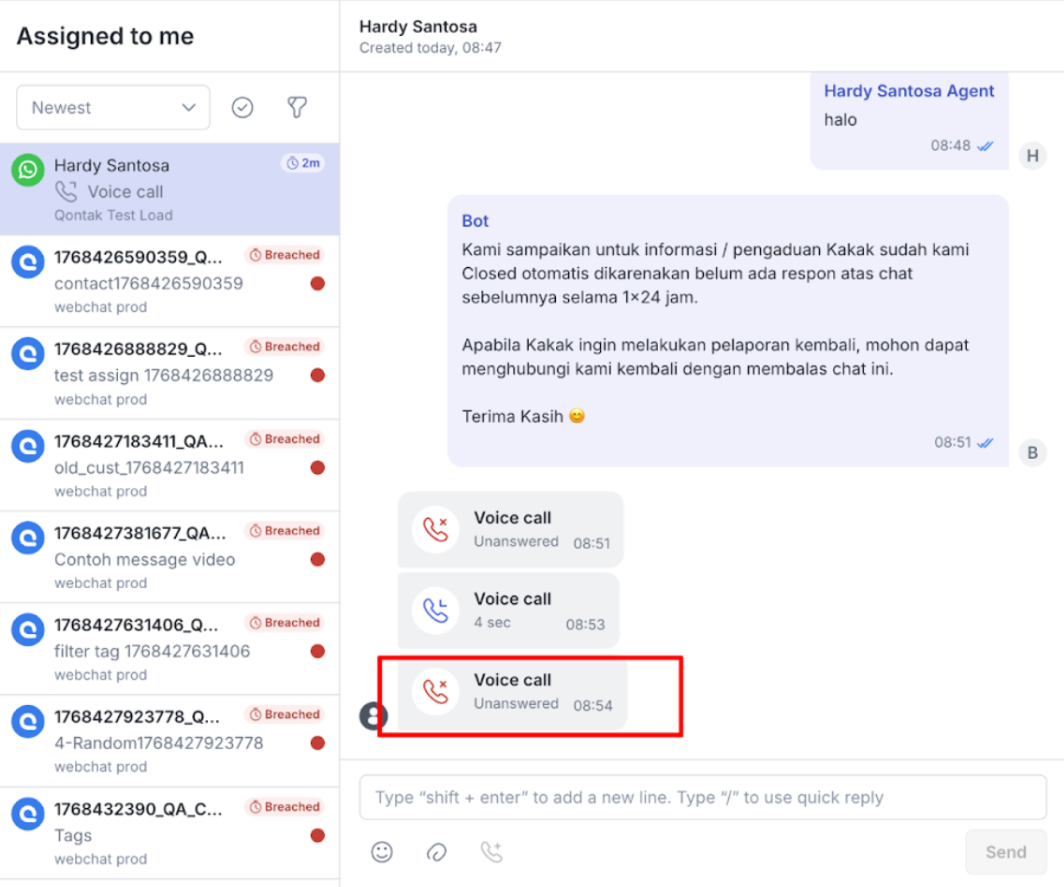Click the attachment paperclip icon
The image size is (1064, 887).
(436, 851)
